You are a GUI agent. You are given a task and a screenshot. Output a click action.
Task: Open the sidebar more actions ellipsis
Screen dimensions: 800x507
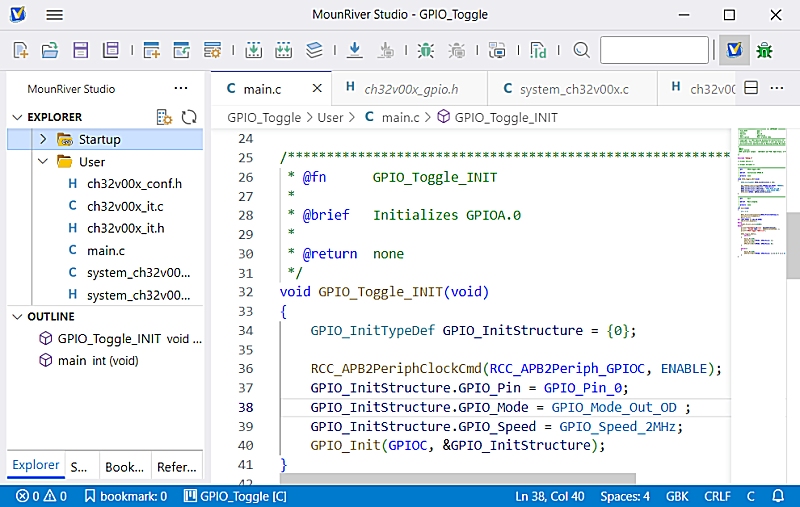(181, 88)
